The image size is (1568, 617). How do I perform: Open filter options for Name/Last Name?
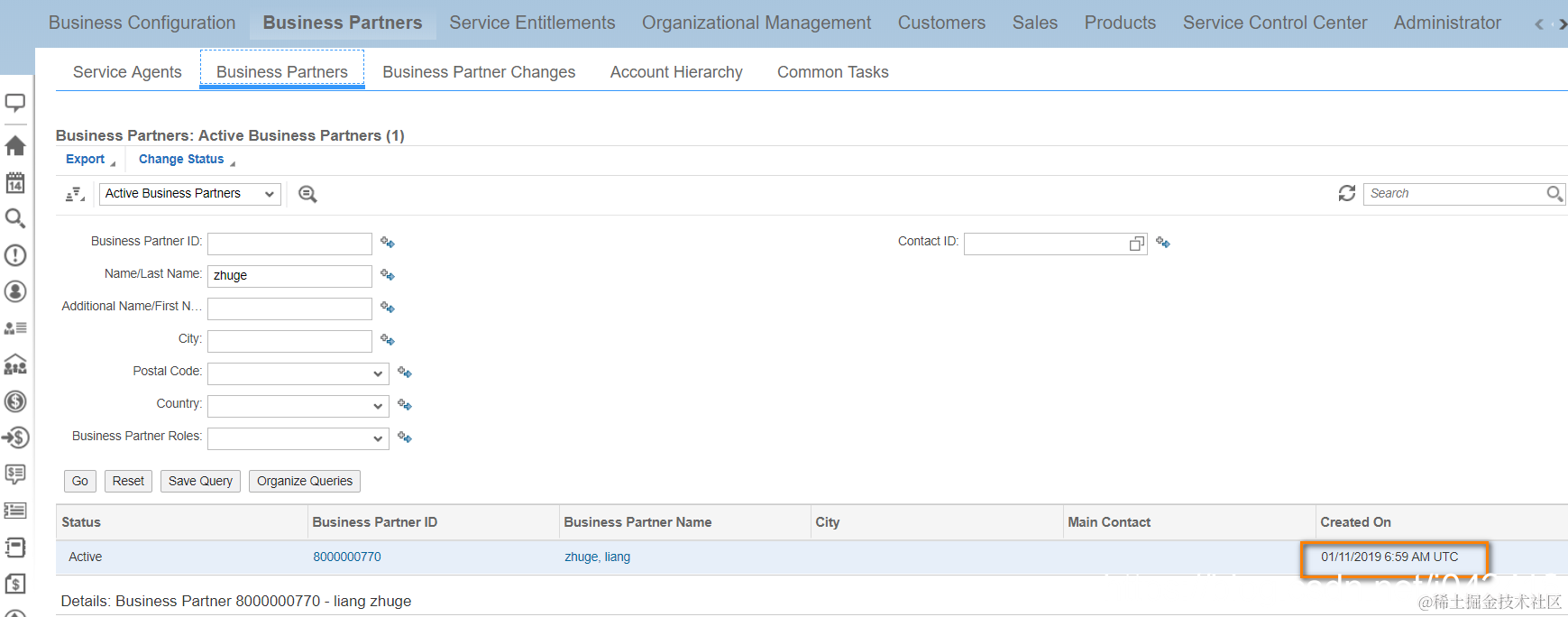pyautogui.click(x=388, y=275)
